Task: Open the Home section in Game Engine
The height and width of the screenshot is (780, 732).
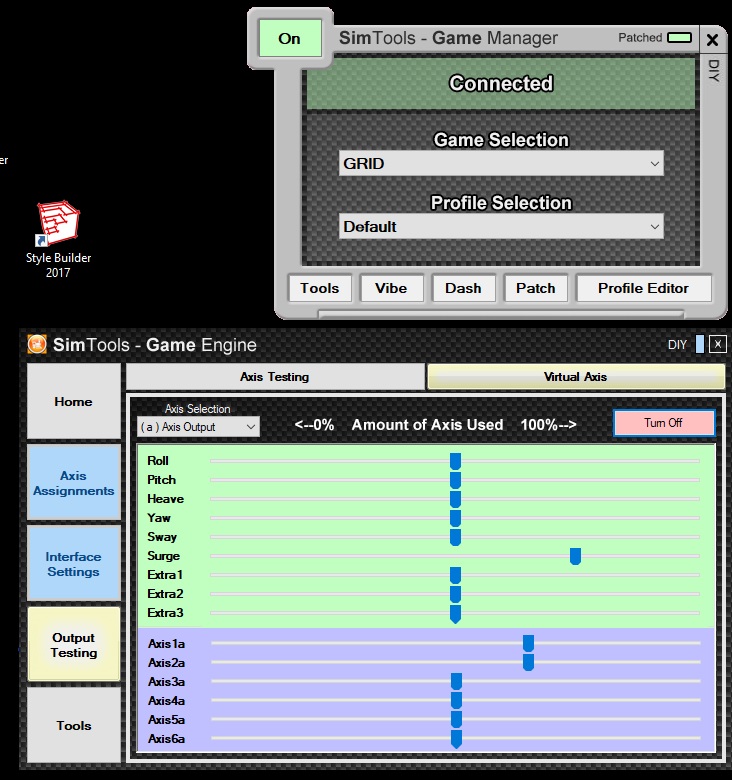Action: (x=74, y=401)
